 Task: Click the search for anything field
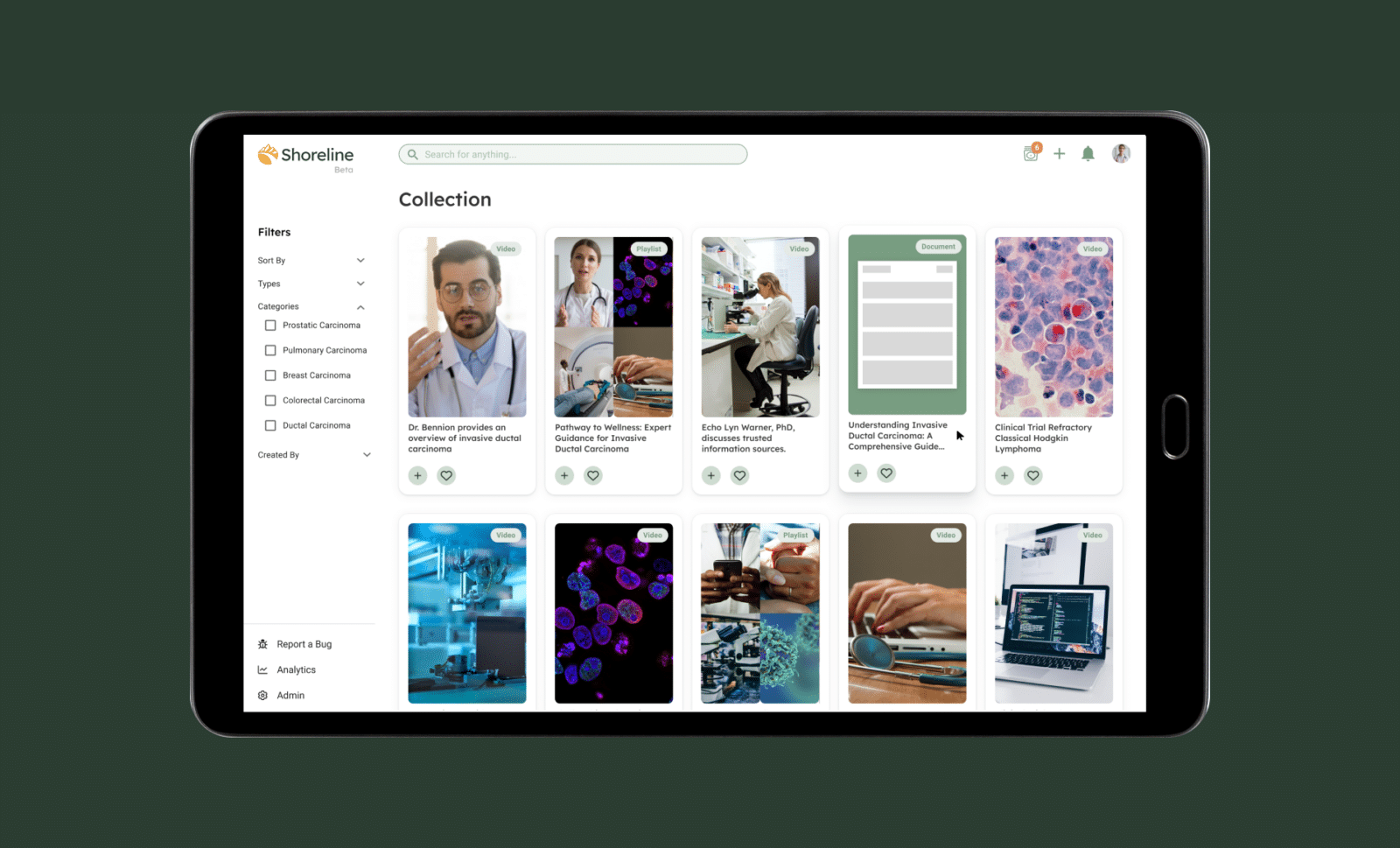573,154
